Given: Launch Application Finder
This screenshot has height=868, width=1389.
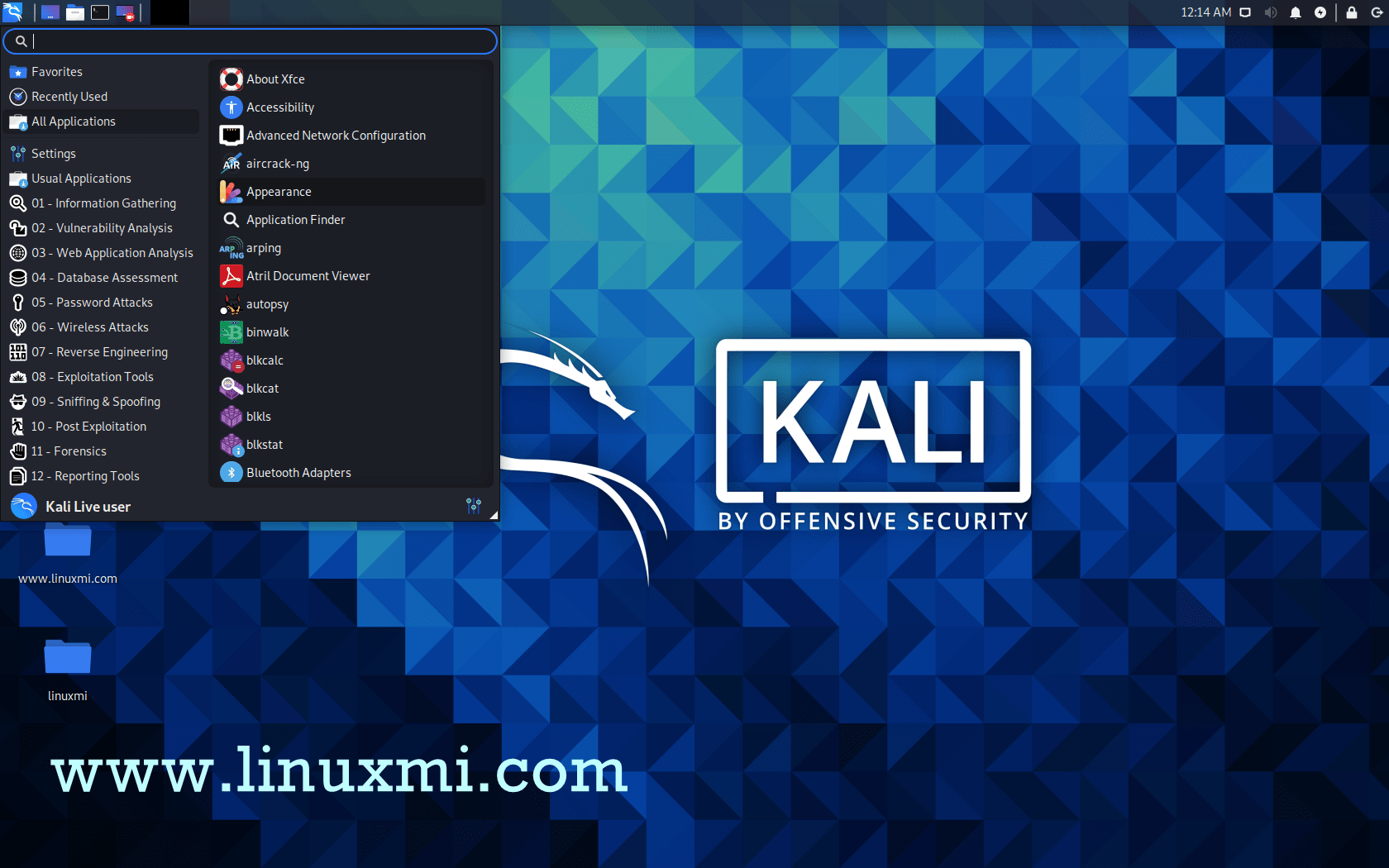Looking at the screenshot, I should coord(351,220).
